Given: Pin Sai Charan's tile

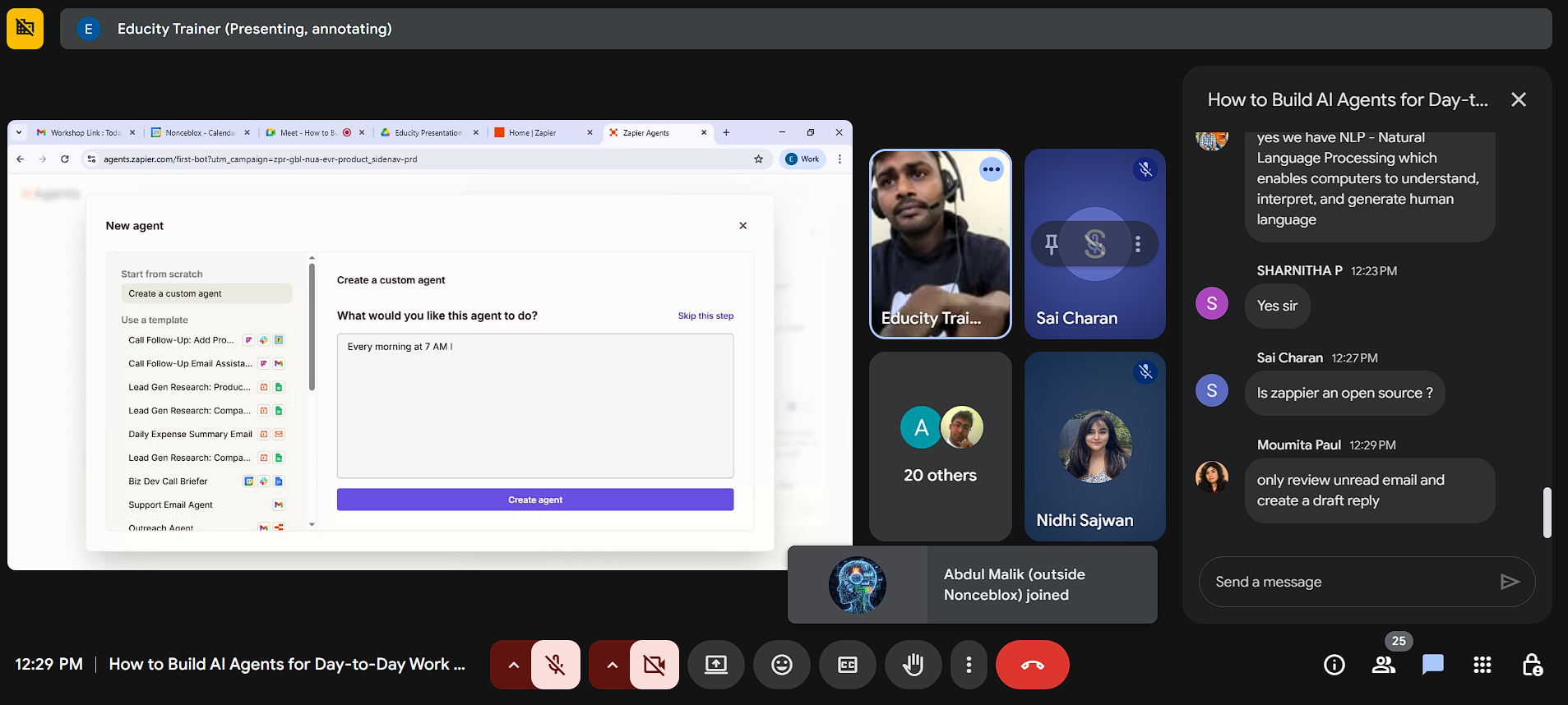Looking at the screenshot, I should click(x=1052, y=243).
